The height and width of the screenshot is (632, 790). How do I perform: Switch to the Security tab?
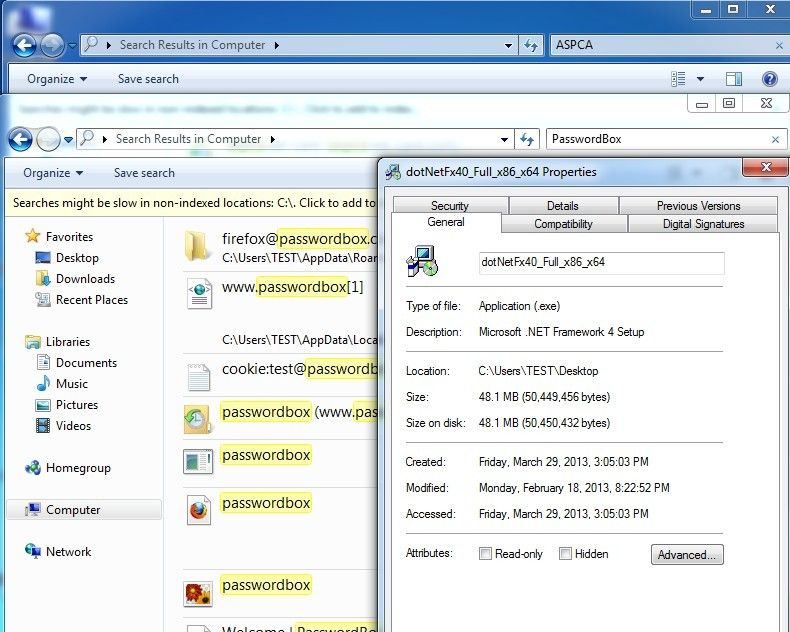[x=450, y=206]
